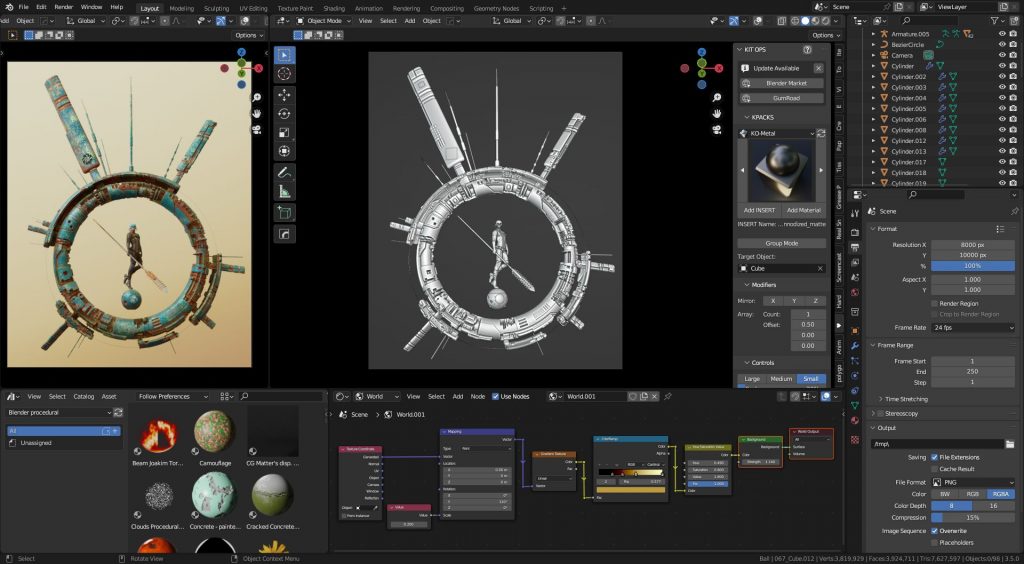Toggle Mirror X axis button
This screenshot has height=564, width=1024.
(773, 301)
